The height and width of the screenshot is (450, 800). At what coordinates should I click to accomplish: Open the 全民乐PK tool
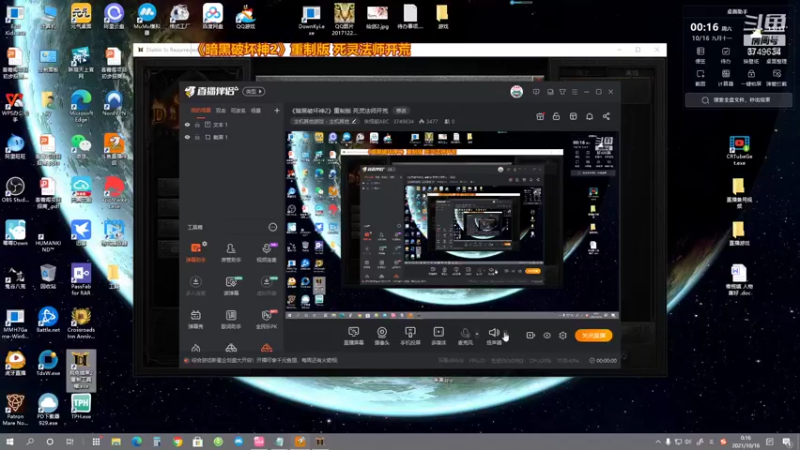266,319
